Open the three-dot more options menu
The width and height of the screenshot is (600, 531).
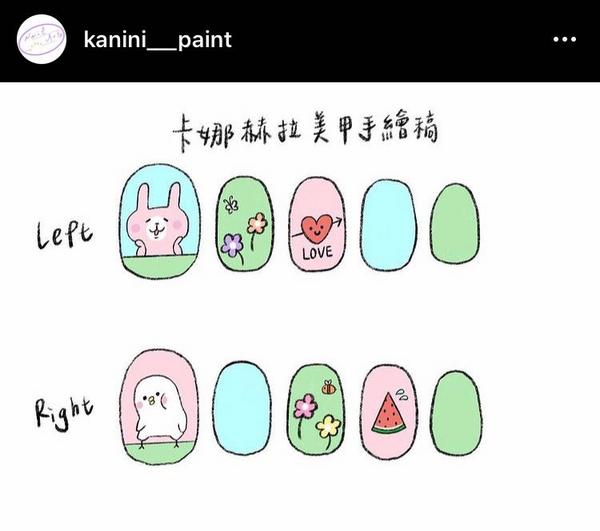[564, 39]
